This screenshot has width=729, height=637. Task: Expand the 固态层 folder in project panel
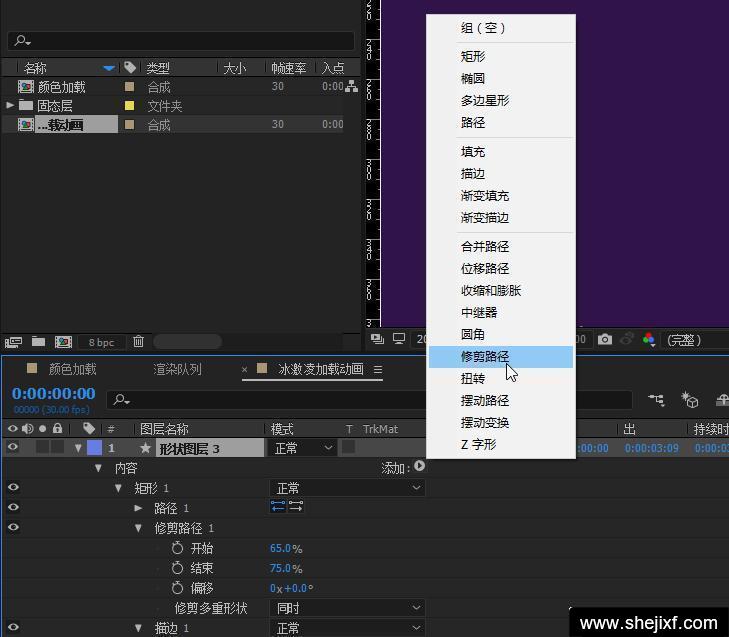pos(11,105)
